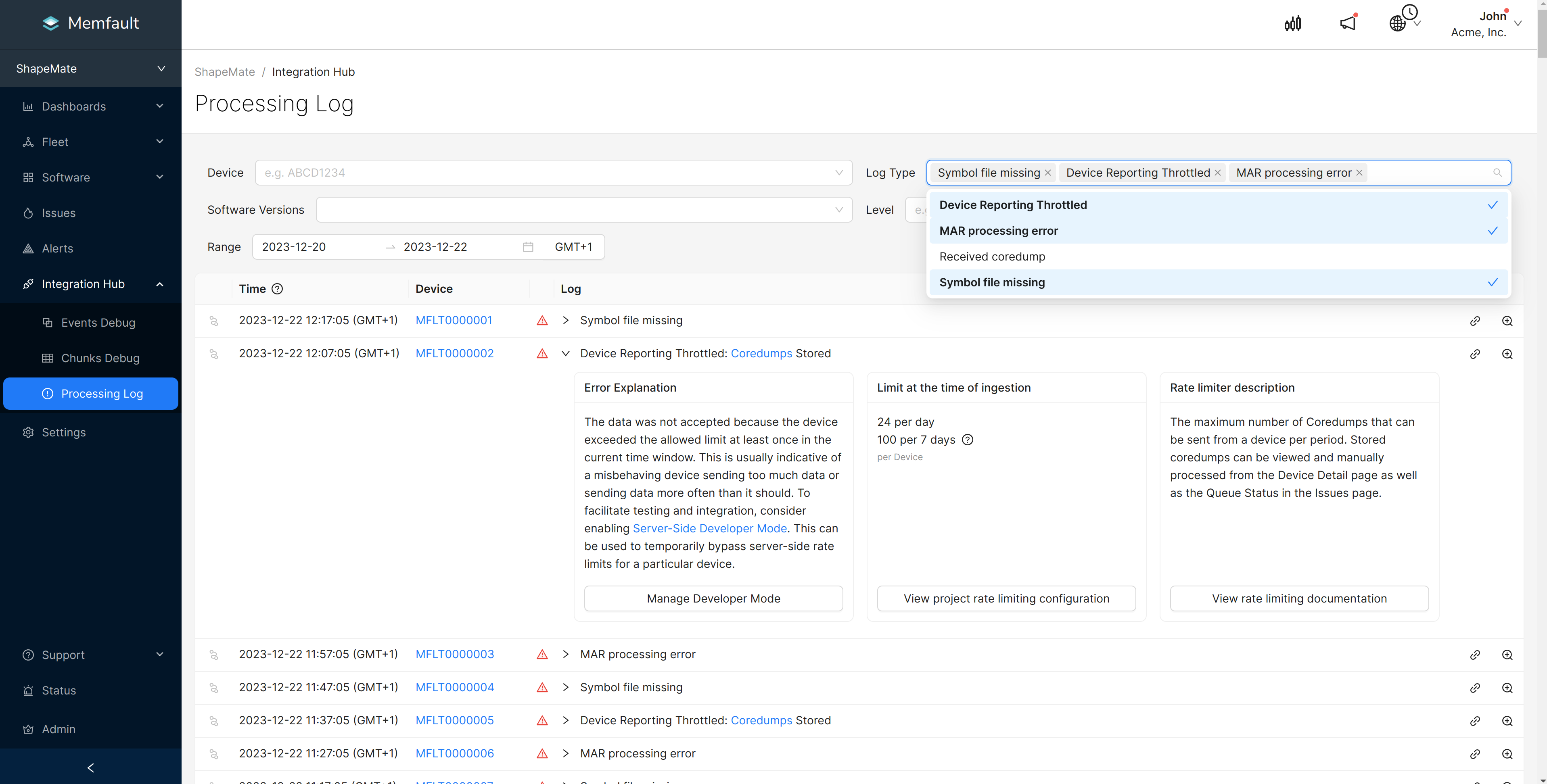Copy link for the MFLT0000001 log entry
This screenshot has height=784, width=1547.
click(1476, 321)
